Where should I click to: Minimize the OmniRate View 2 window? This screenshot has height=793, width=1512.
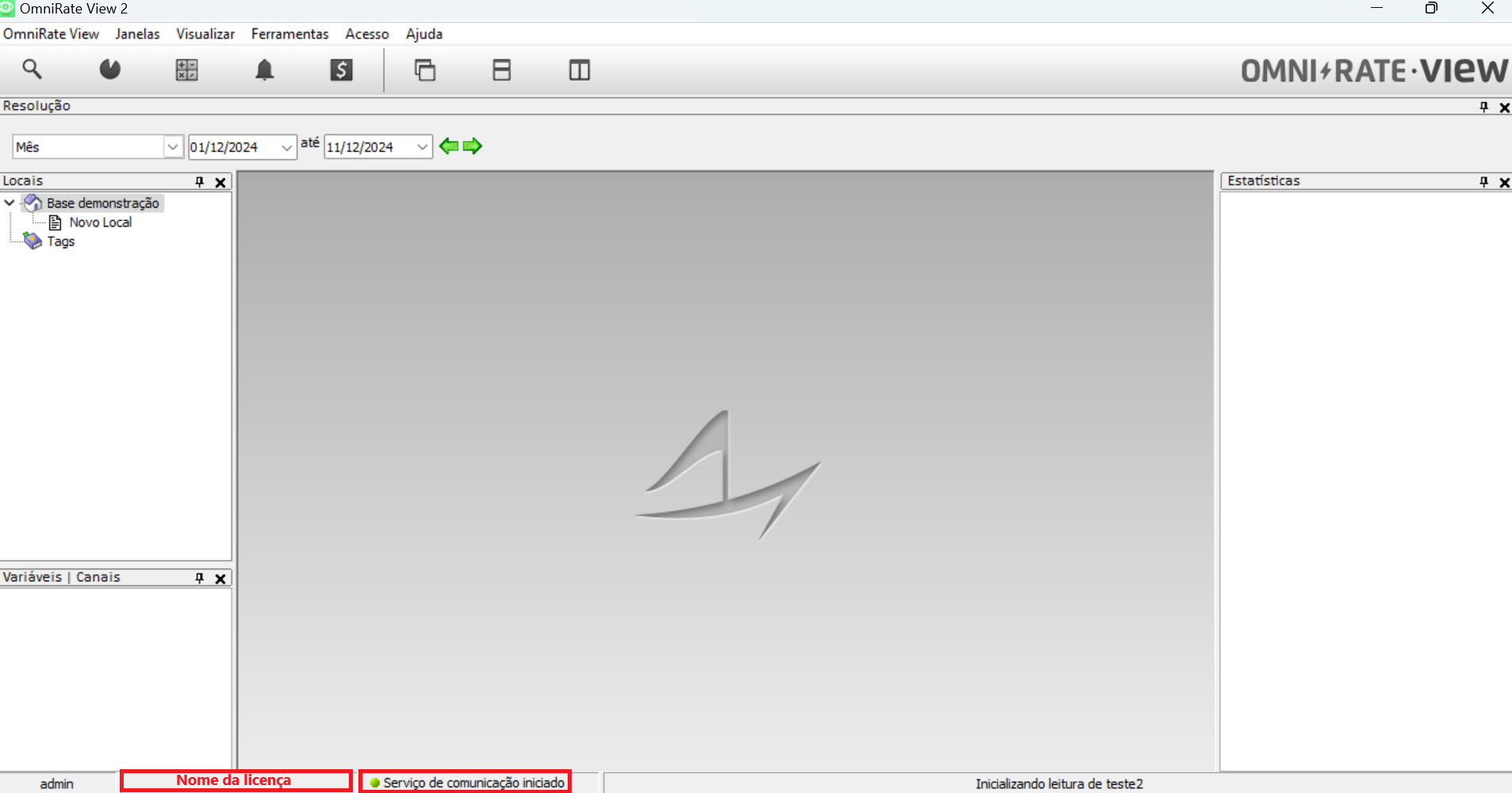pos(1376,8)
